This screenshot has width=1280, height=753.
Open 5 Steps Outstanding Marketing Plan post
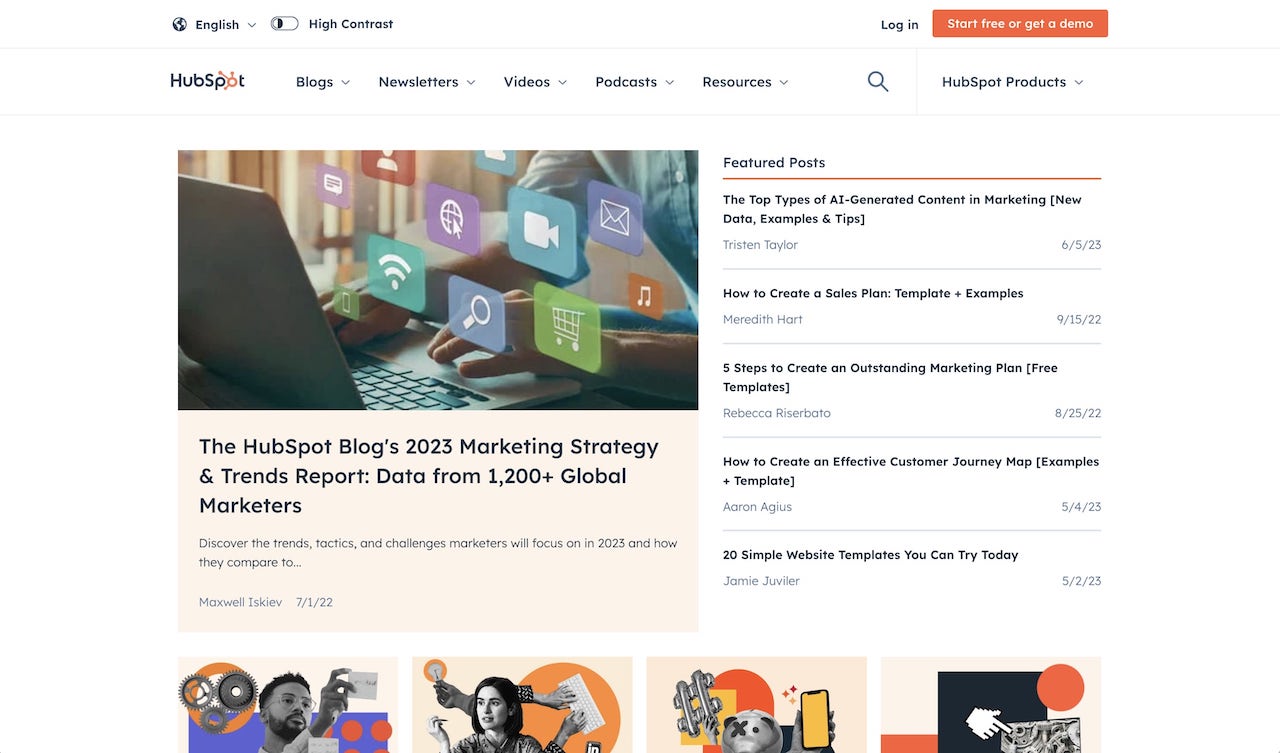click(x=890, y=377)
